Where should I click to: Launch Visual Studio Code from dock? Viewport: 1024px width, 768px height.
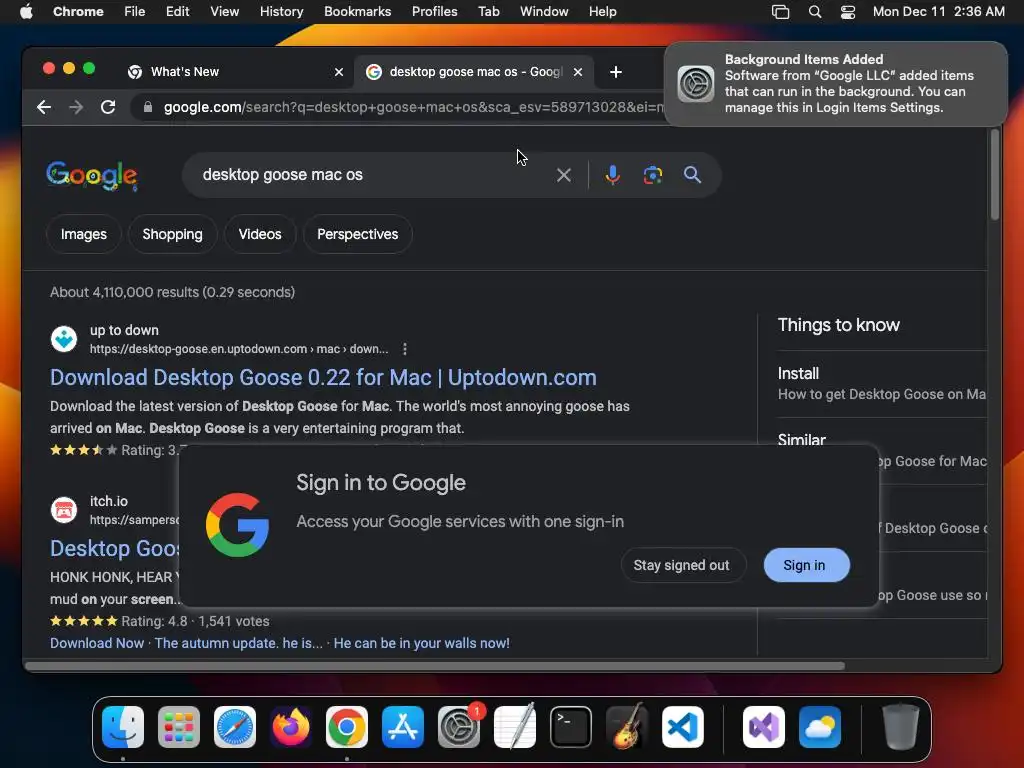coord(683,727)
